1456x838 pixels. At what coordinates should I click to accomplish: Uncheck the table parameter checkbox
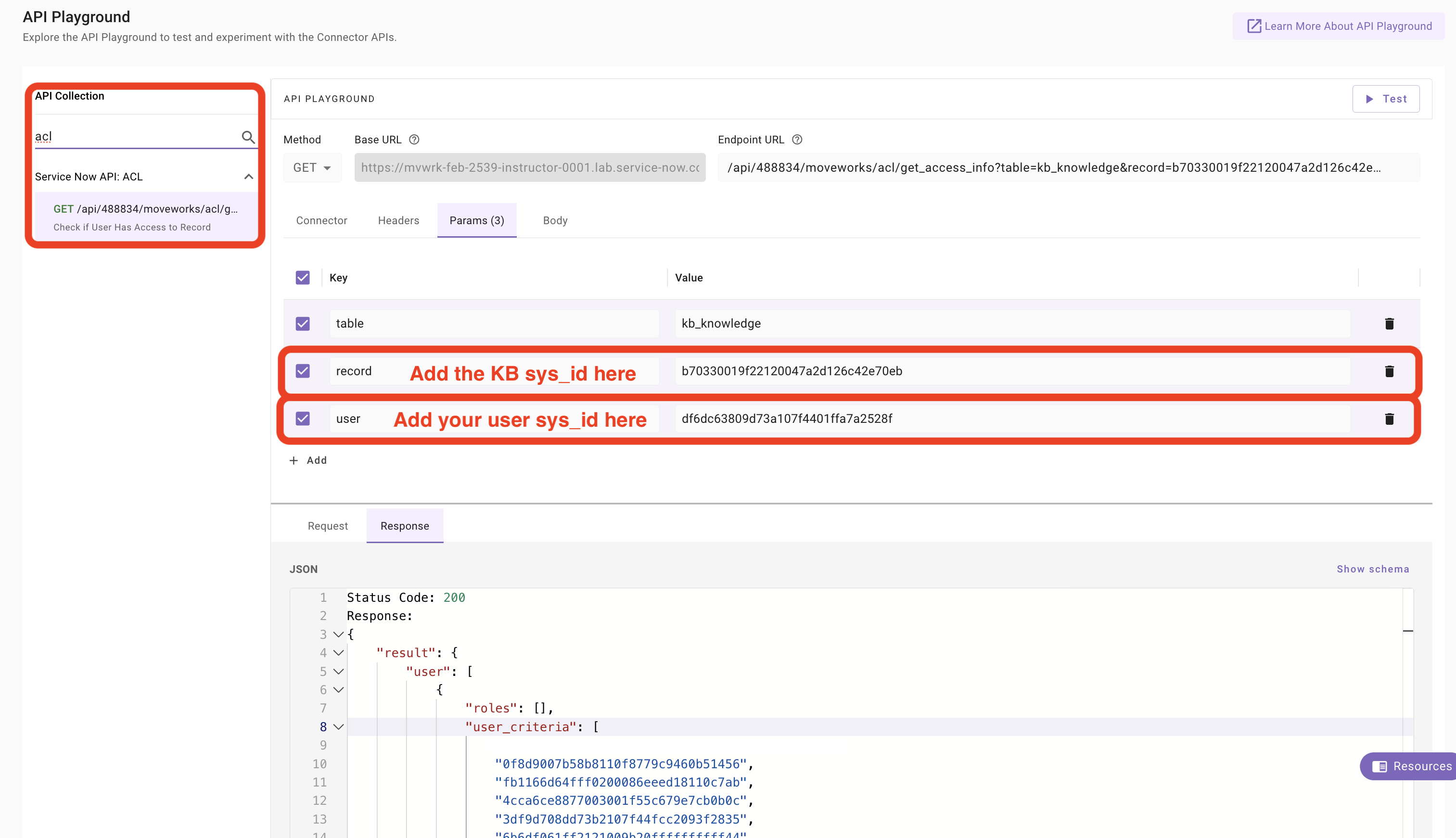click(x=303, y=323)
